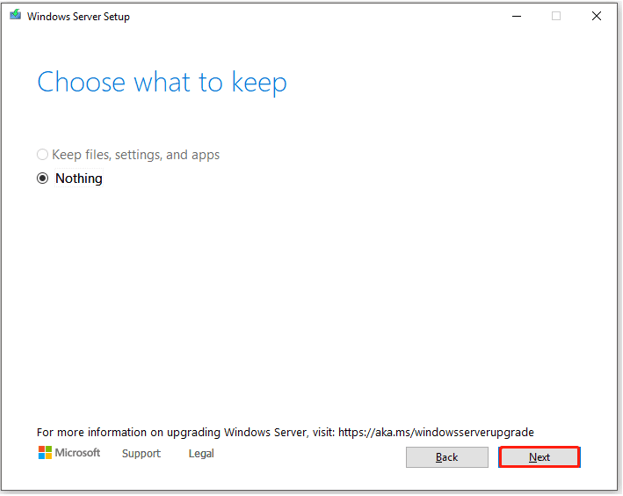
Task: Click the Windows Server Setup title text
Action: (78, 16)
